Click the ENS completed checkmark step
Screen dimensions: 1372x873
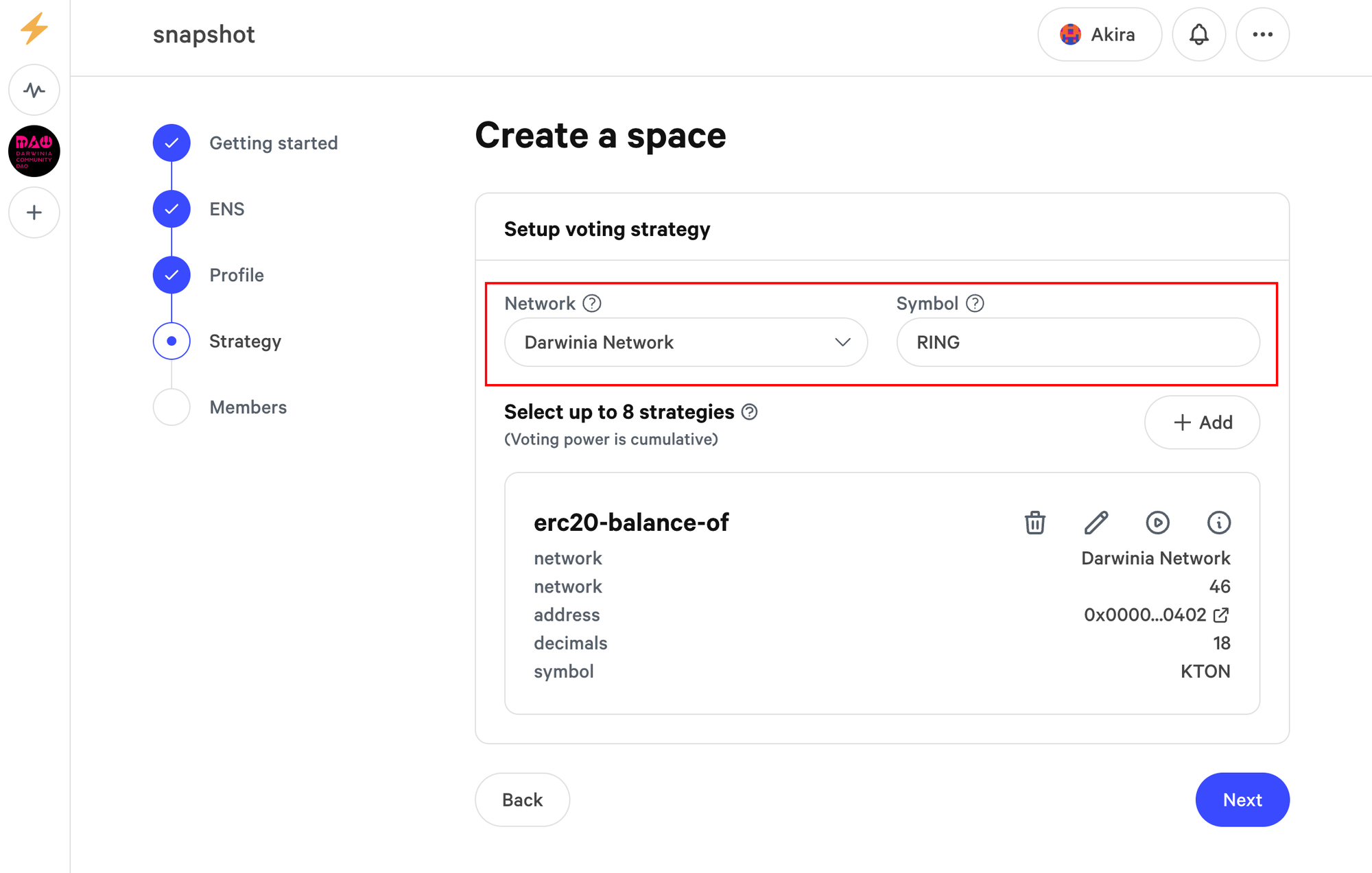(x=170, y=209)
